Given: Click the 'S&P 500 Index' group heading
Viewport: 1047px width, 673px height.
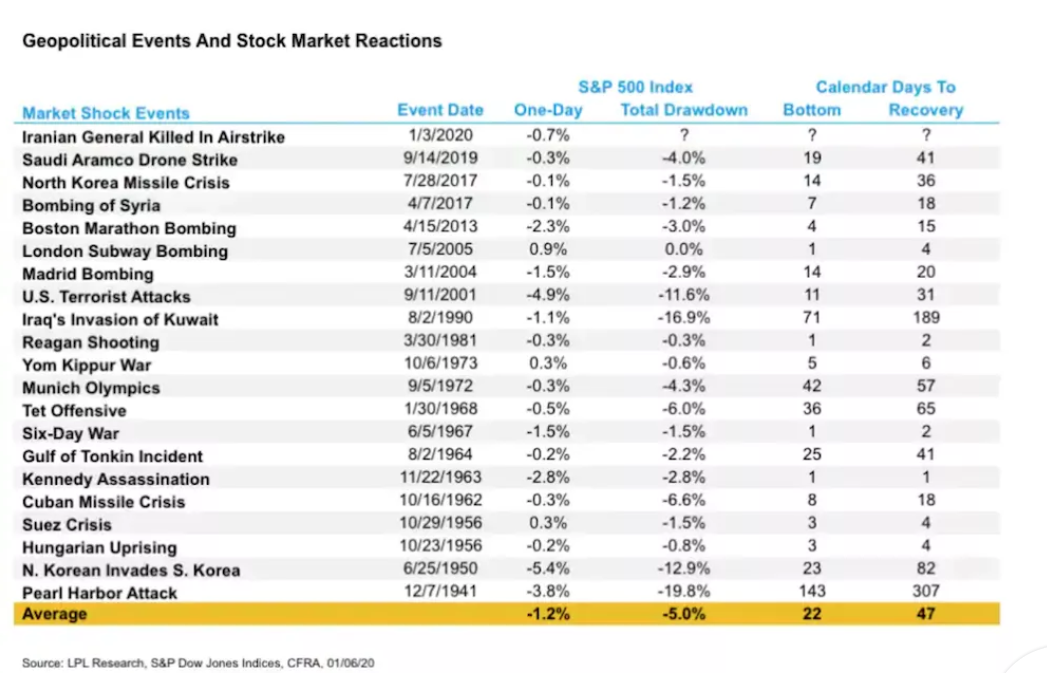Looking at the screenshot, I should coord(635,87).
